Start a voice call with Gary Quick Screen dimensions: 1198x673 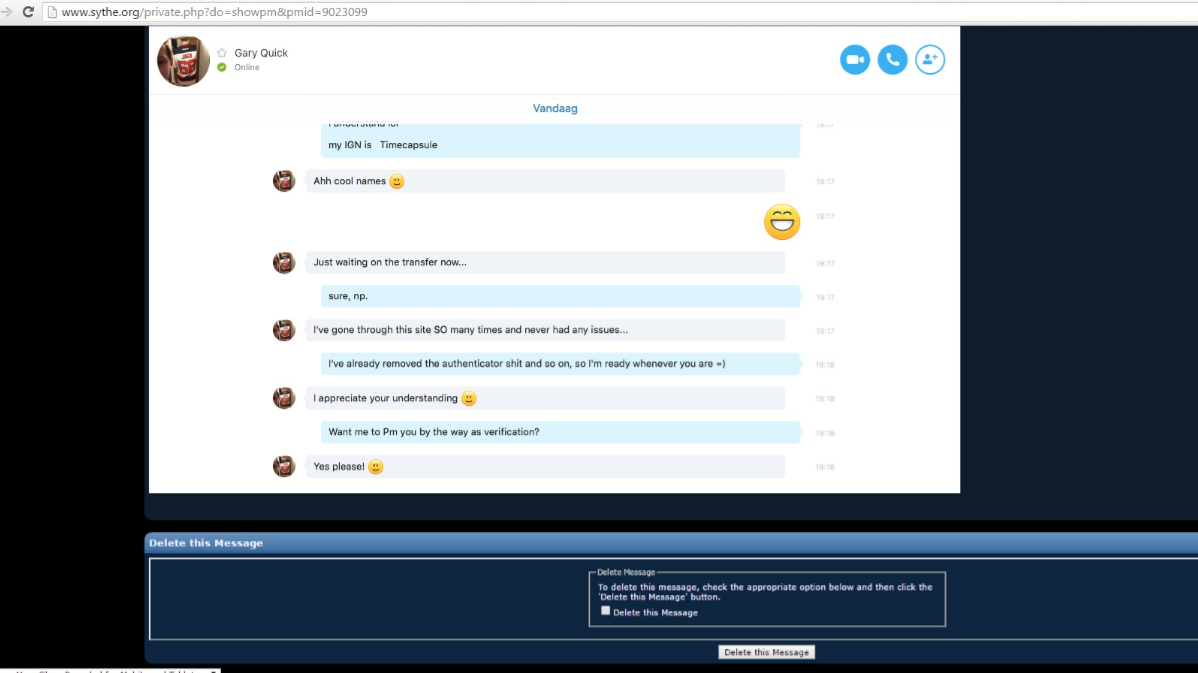click(x=892, y=60)
